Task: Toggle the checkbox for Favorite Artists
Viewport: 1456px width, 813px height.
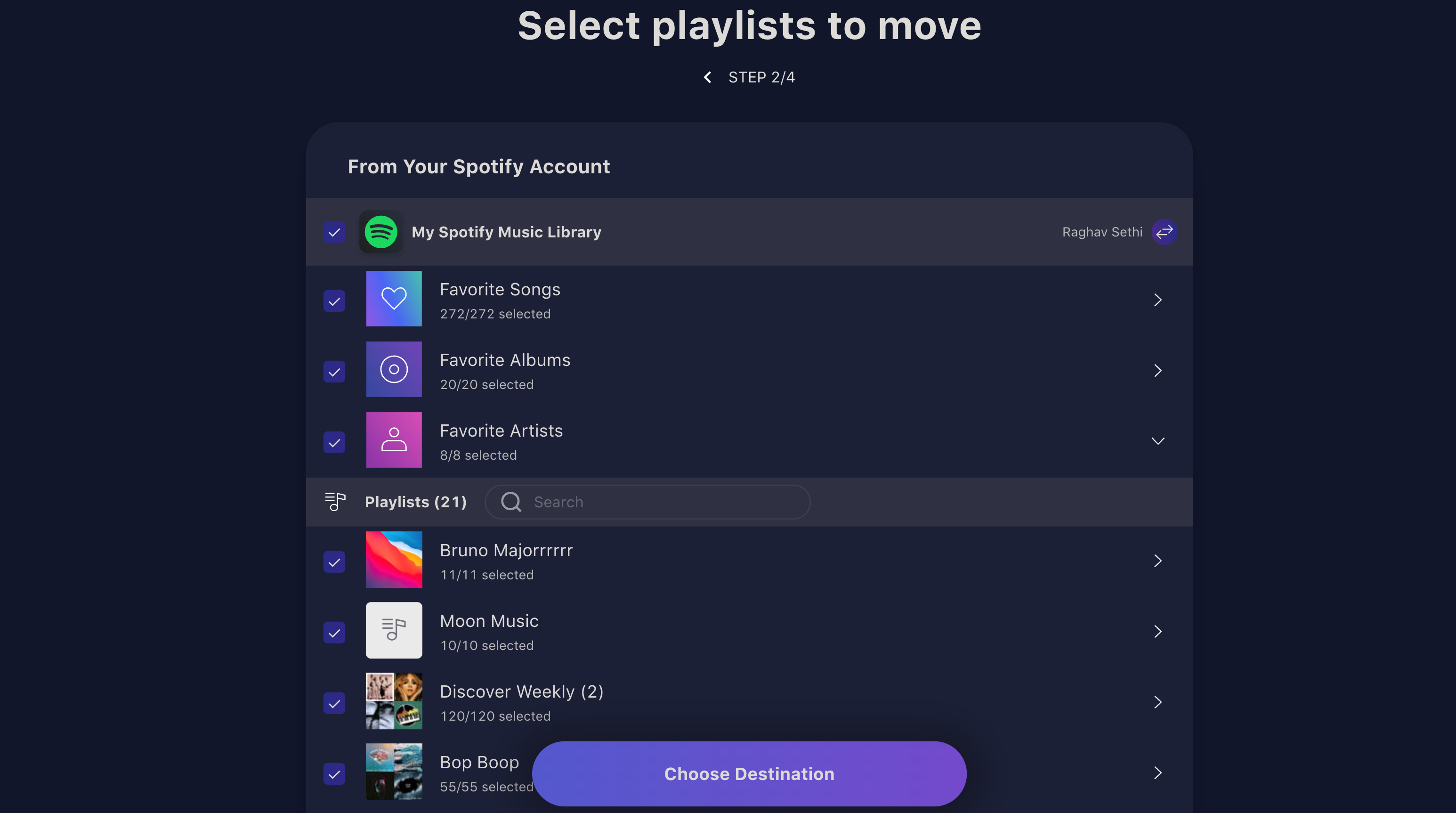Action: tap(335, 442)
